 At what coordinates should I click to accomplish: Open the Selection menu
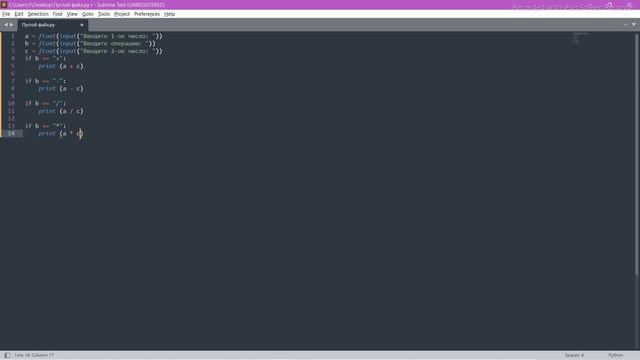coord(38,14)
